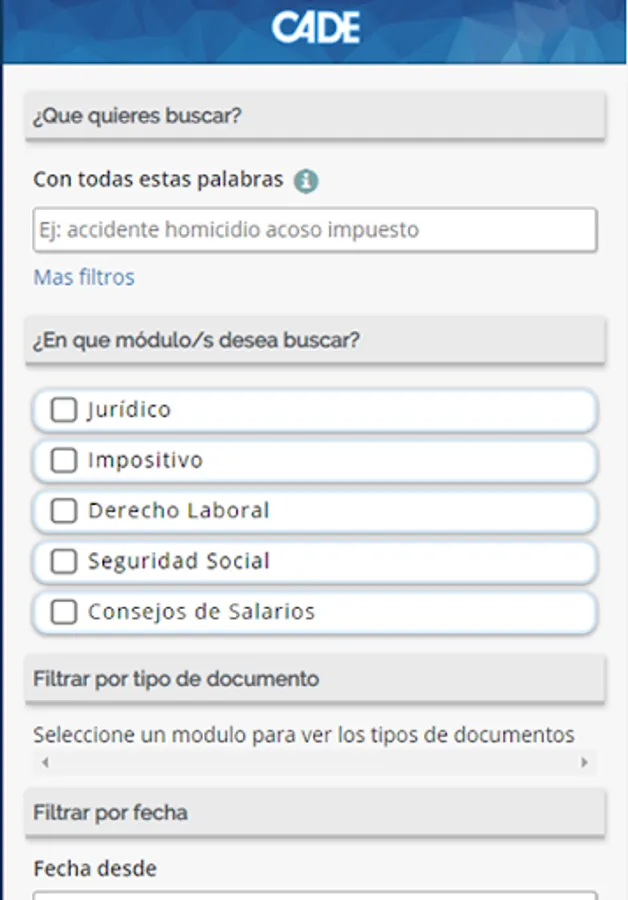Tick the Derecho Laboral checkbox
628x900 pixels.
click(x=64, y=511)
